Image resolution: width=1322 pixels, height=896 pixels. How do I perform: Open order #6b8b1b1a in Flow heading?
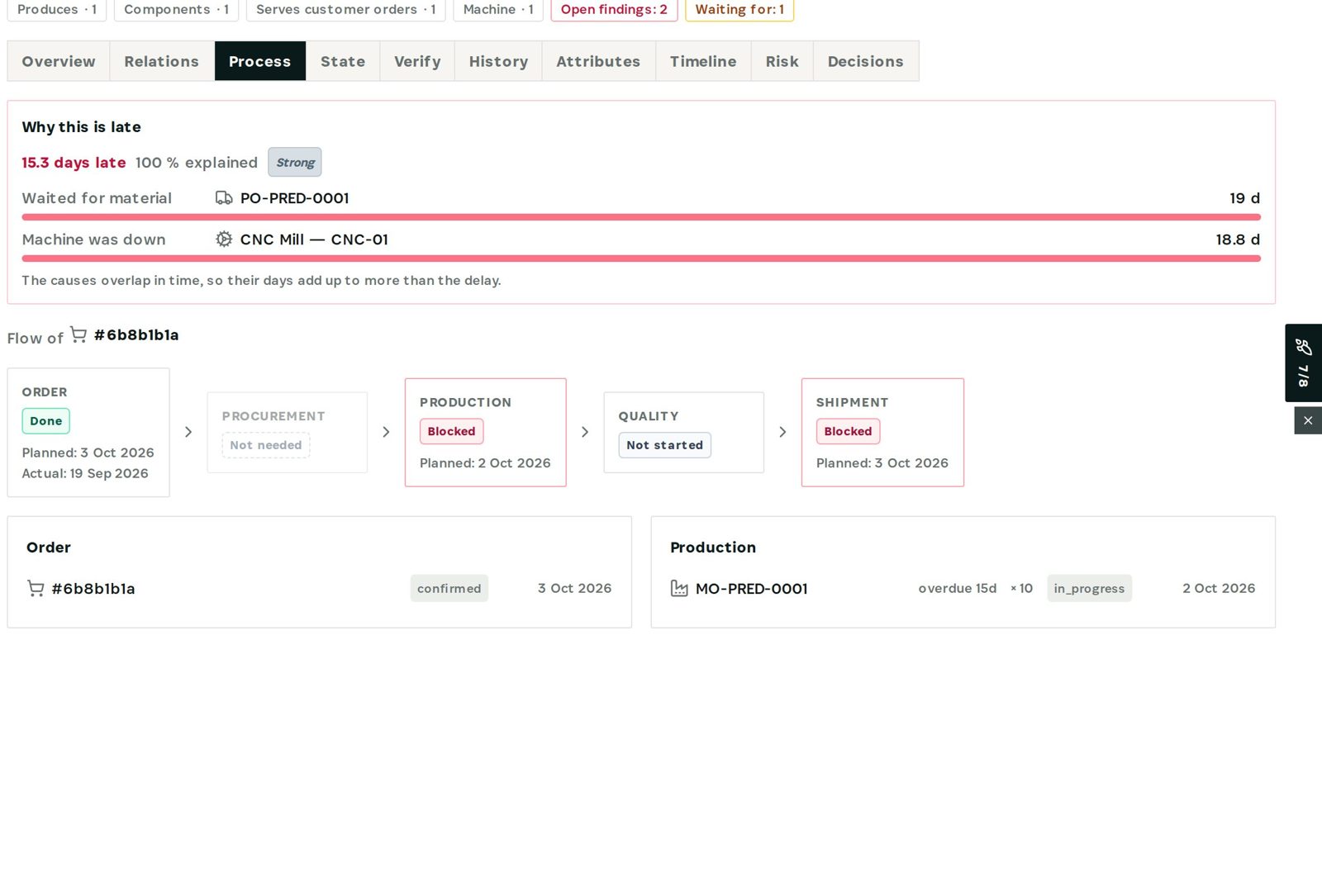[136, 334]
